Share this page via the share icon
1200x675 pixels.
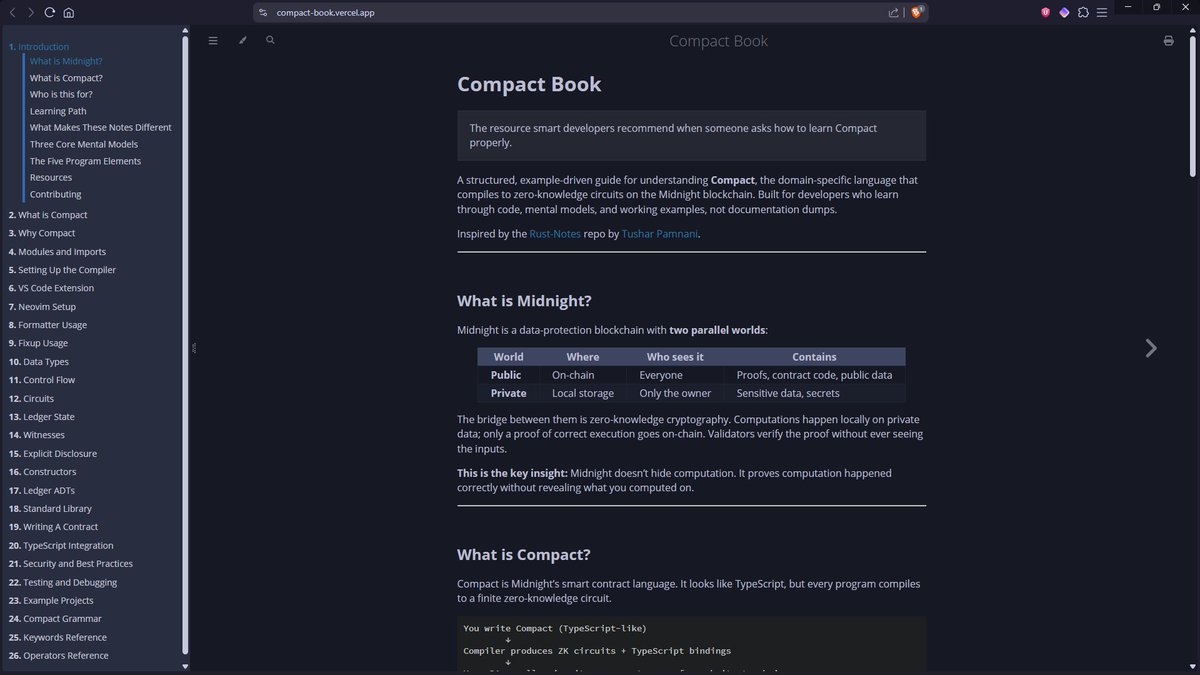tap(893, 13)
